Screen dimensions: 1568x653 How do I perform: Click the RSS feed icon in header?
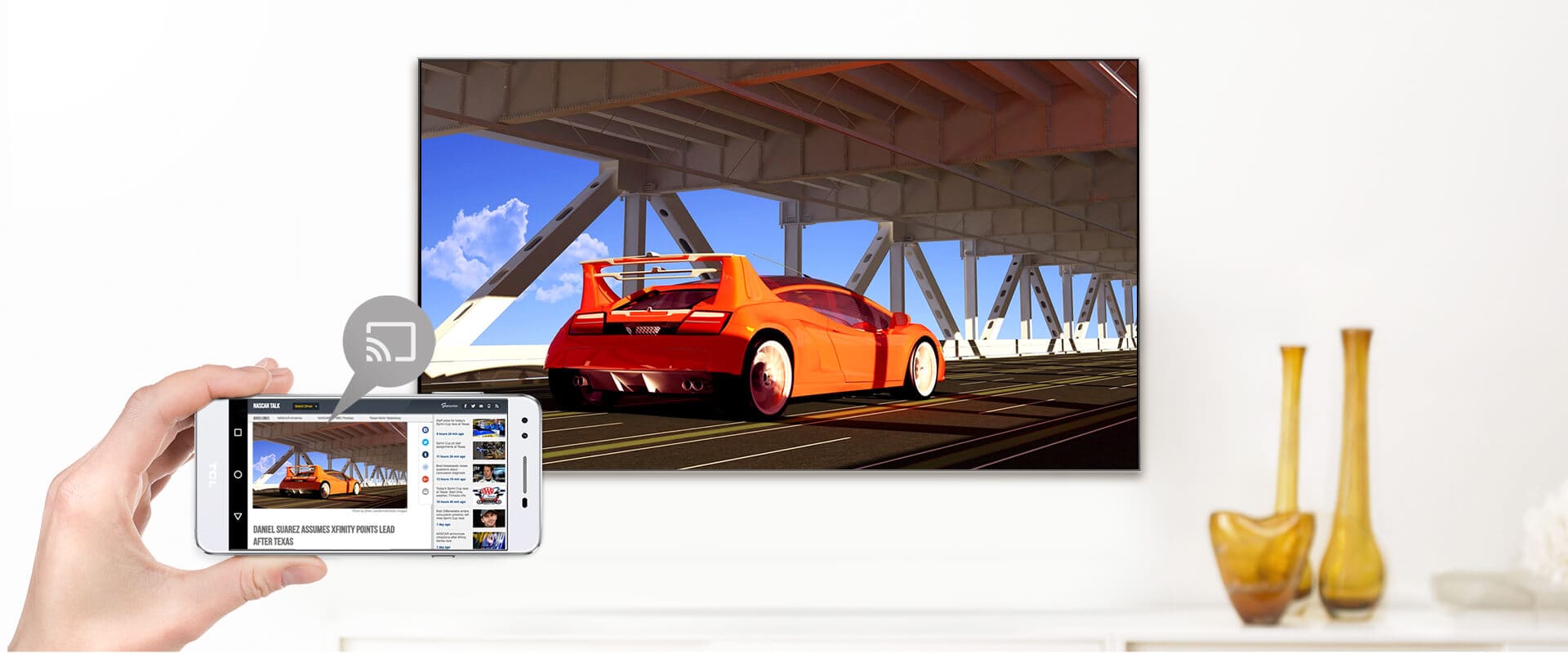pyautogui.click(x=497, y=406)
